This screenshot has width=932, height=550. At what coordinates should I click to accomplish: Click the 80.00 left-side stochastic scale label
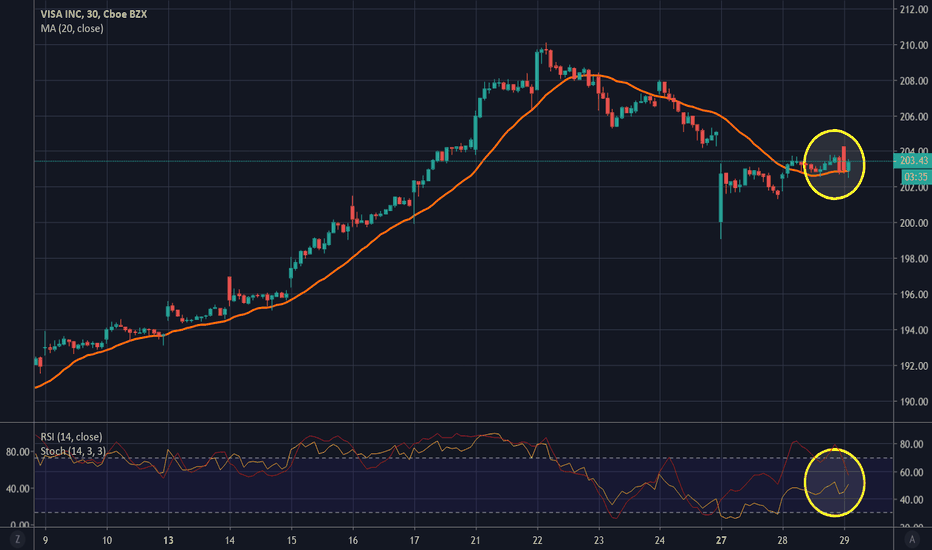(x=18, y=452)
